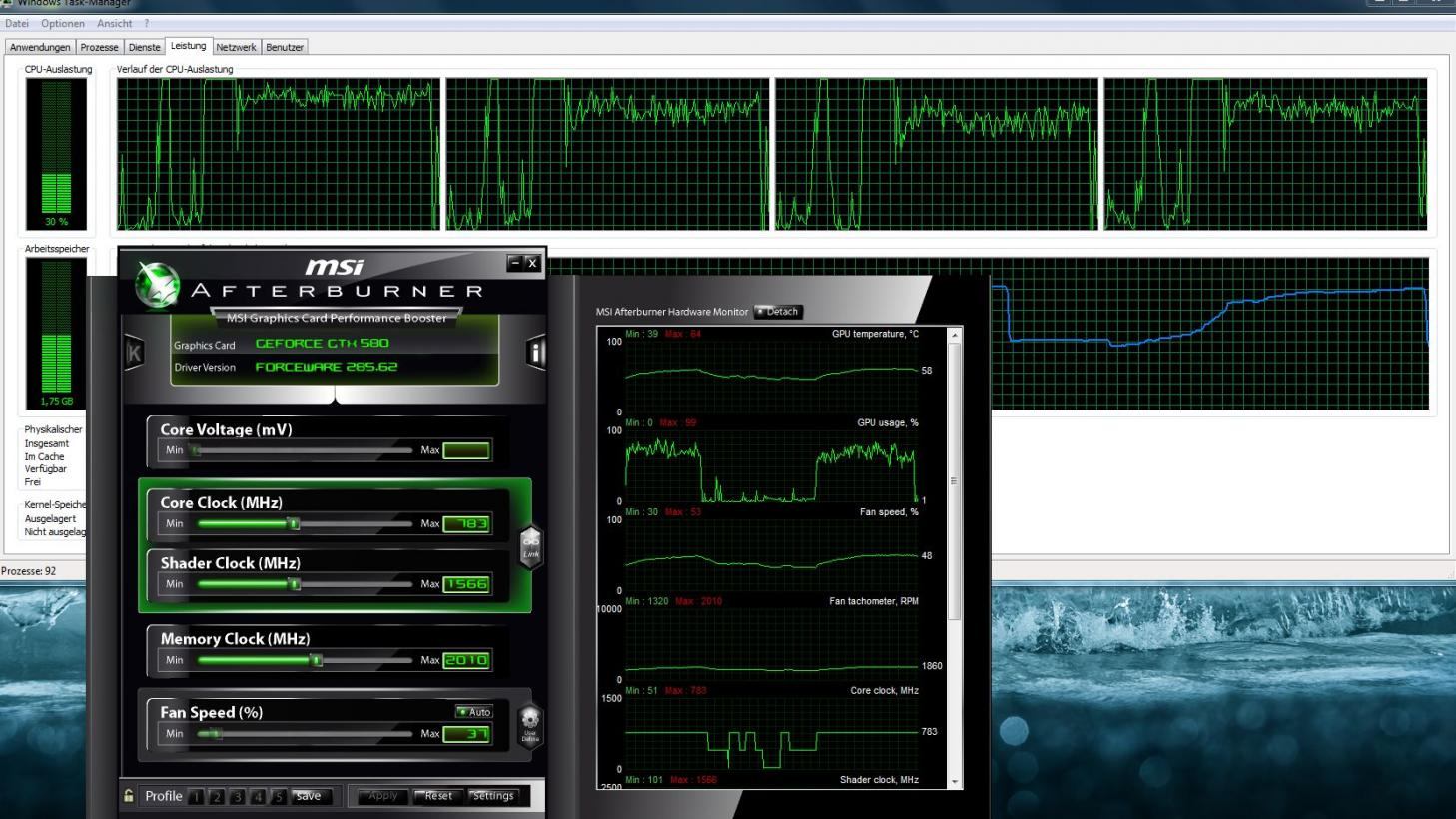Click the hardware monitor scroll up arrow
Viewport: 1456px width, 819px height.
955,335
